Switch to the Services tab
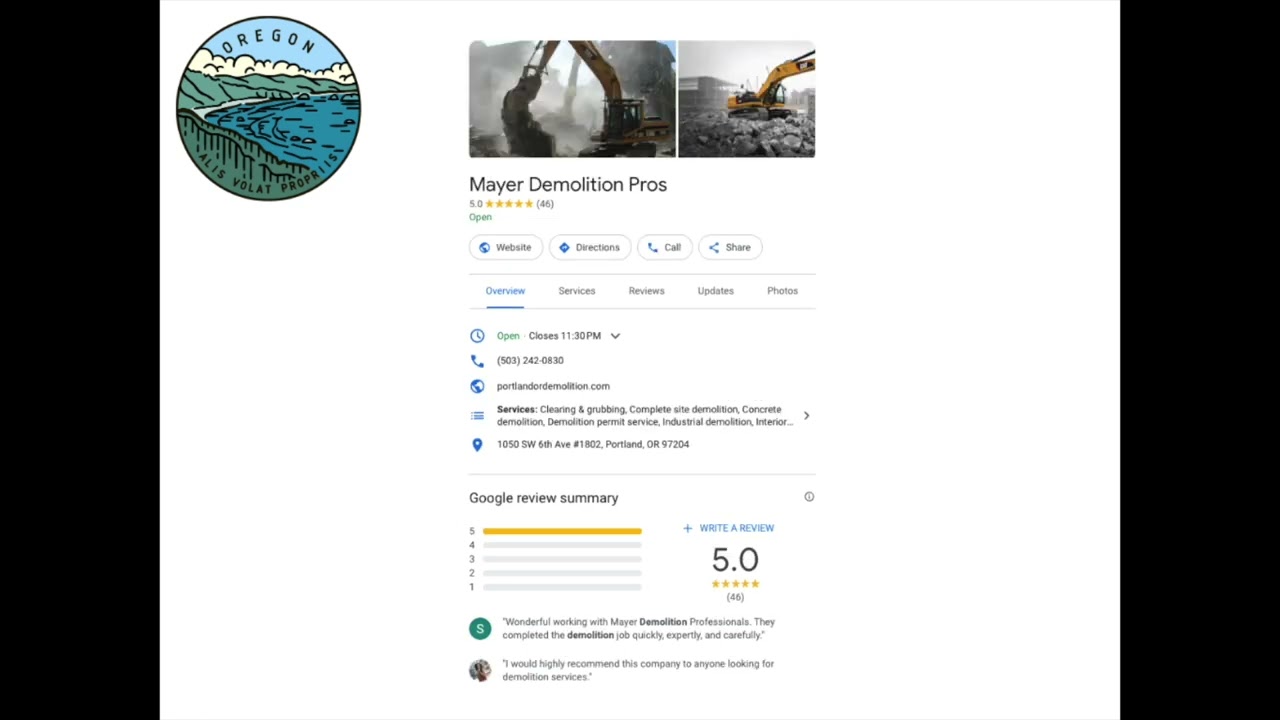The height and width of the screenshot is (720, 1280). click(577, 291)
